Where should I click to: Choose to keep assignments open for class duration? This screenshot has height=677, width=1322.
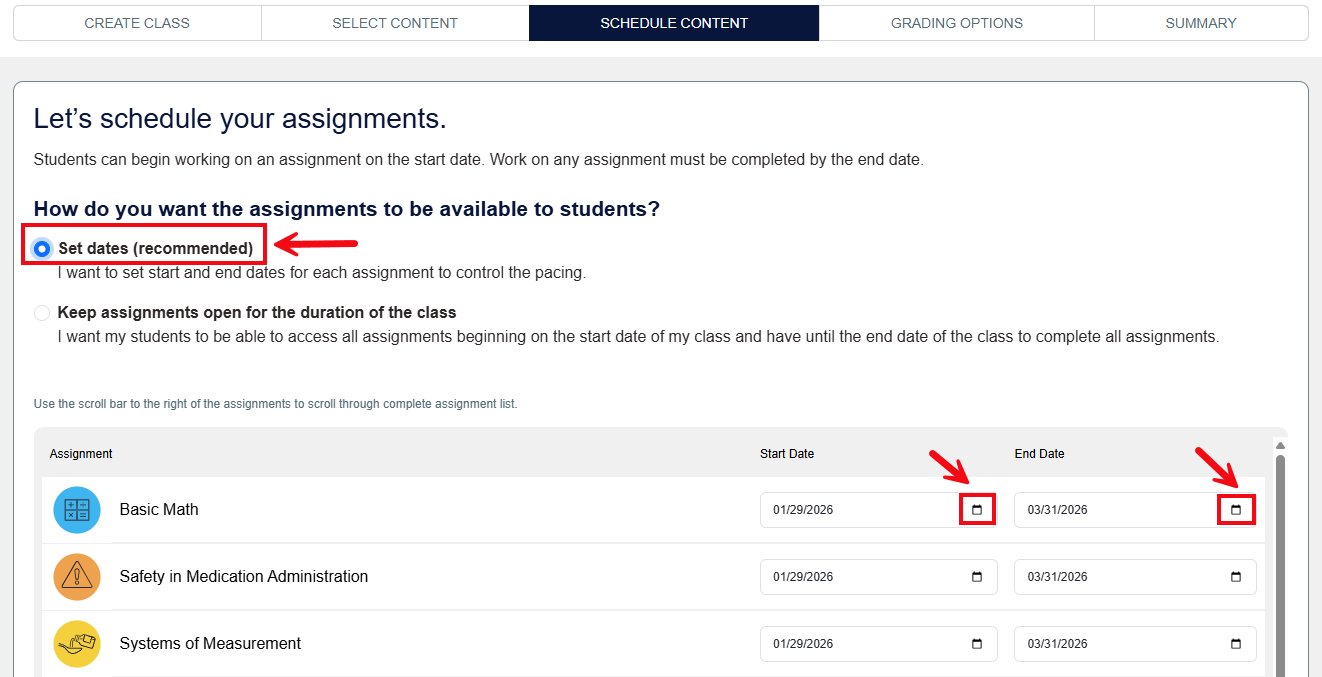[x=42, y=312]
